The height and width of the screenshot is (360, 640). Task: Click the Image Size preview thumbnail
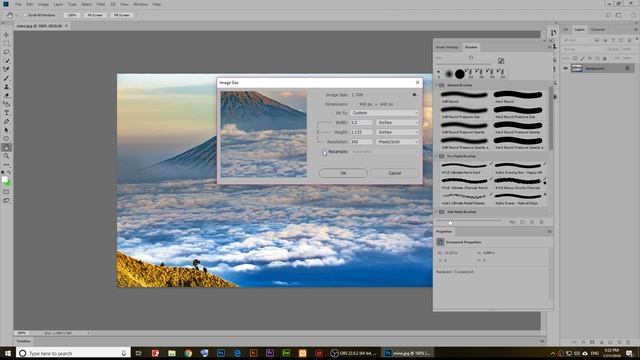click(x=264, y=134)
